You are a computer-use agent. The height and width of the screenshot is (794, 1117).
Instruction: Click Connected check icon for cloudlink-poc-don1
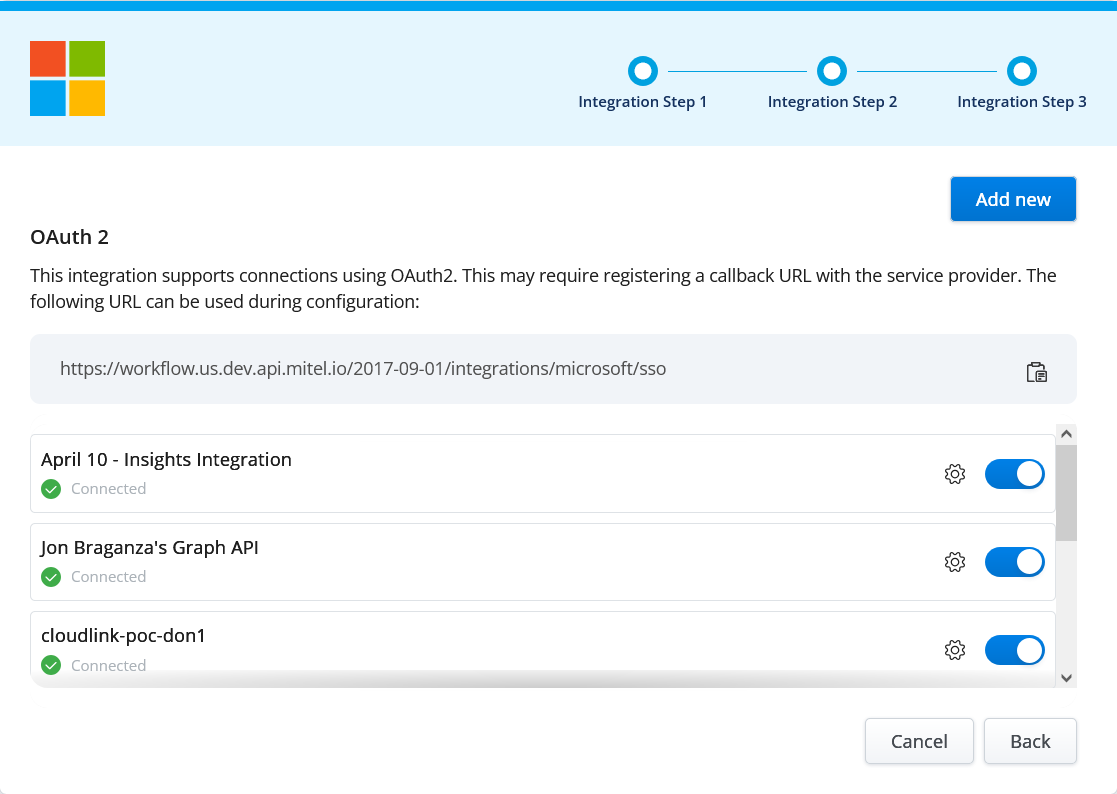[x=51, y=665]
